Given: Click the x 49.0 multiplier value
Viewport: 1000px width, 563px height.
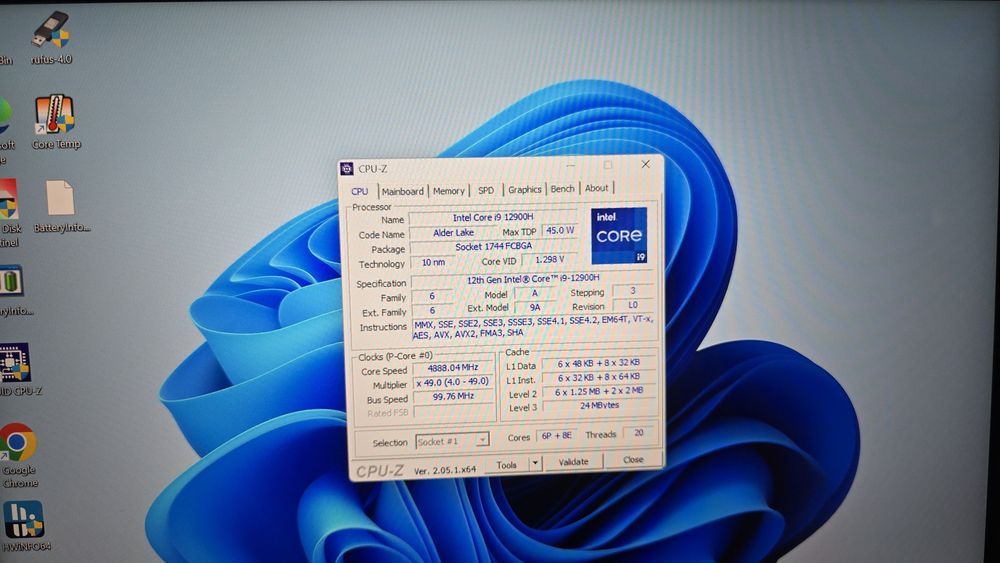Looking at the screenshot, I should [453, 382].
